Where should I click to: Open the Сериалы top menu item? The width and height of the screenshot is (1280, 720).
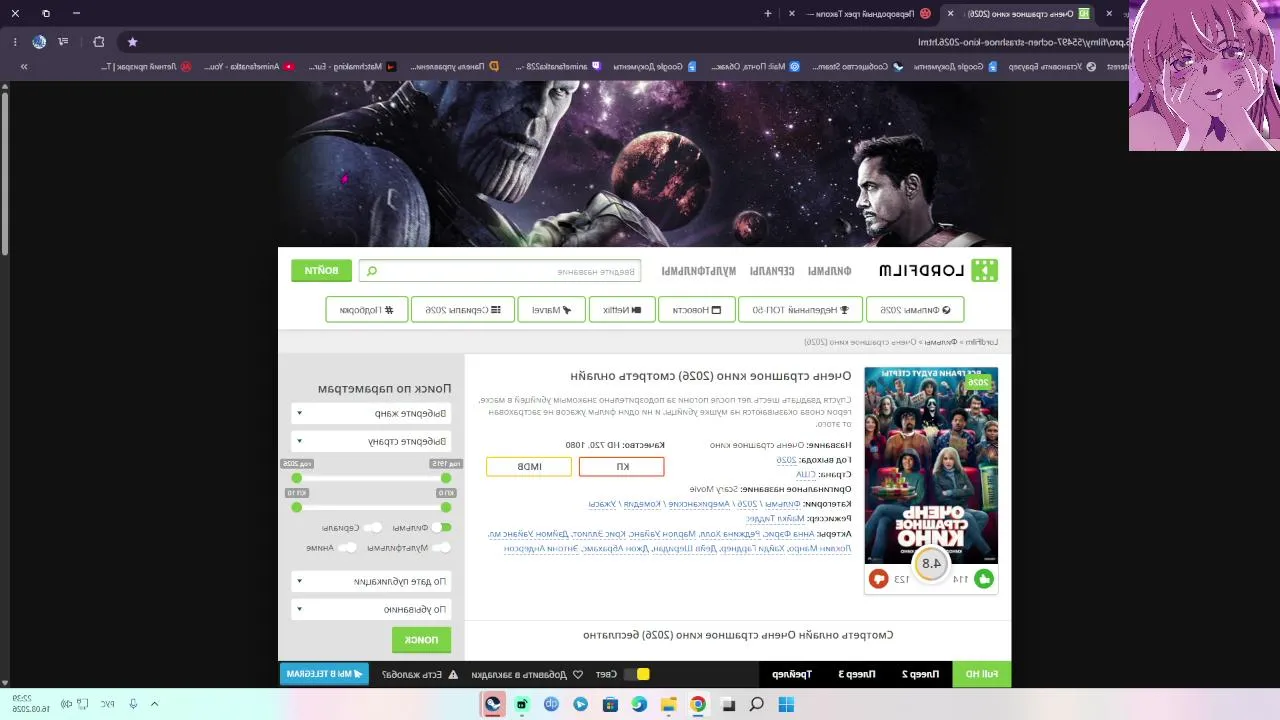772,271
